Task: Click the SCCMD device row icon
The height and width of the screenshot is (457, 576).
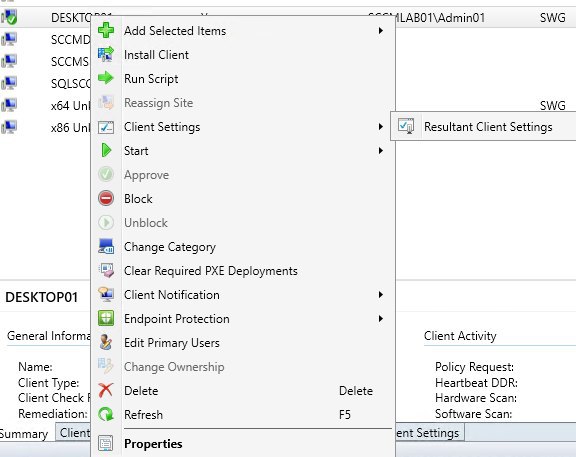Action: pyautogui.click(x=9, y=39)
